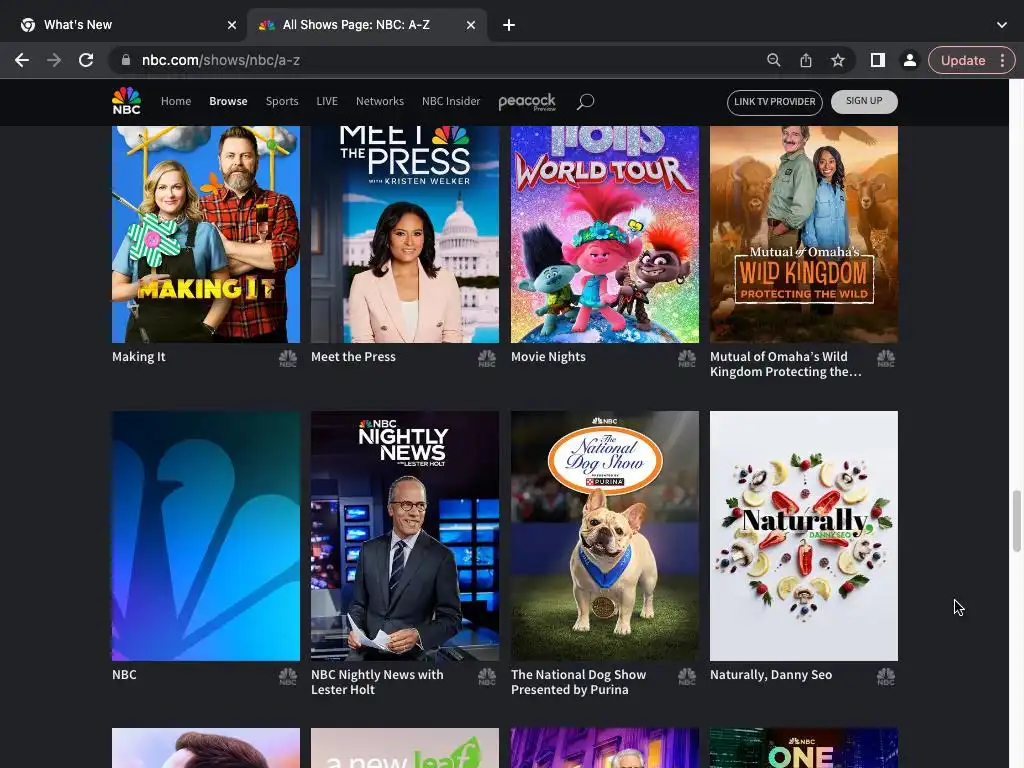Image resolution: width=1024 pixels, height=768 pixels.
Task: Close the All Shows Page tab
Action: pos(471,25)
